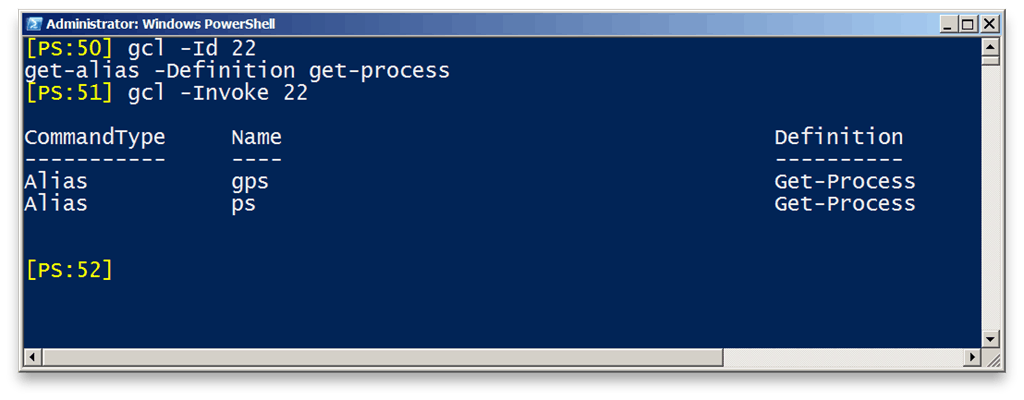This screenshot has width=1024, height=400.
Task: Click the Administrator: Windows PowerShell title text
Action: (x=161, y=25)
